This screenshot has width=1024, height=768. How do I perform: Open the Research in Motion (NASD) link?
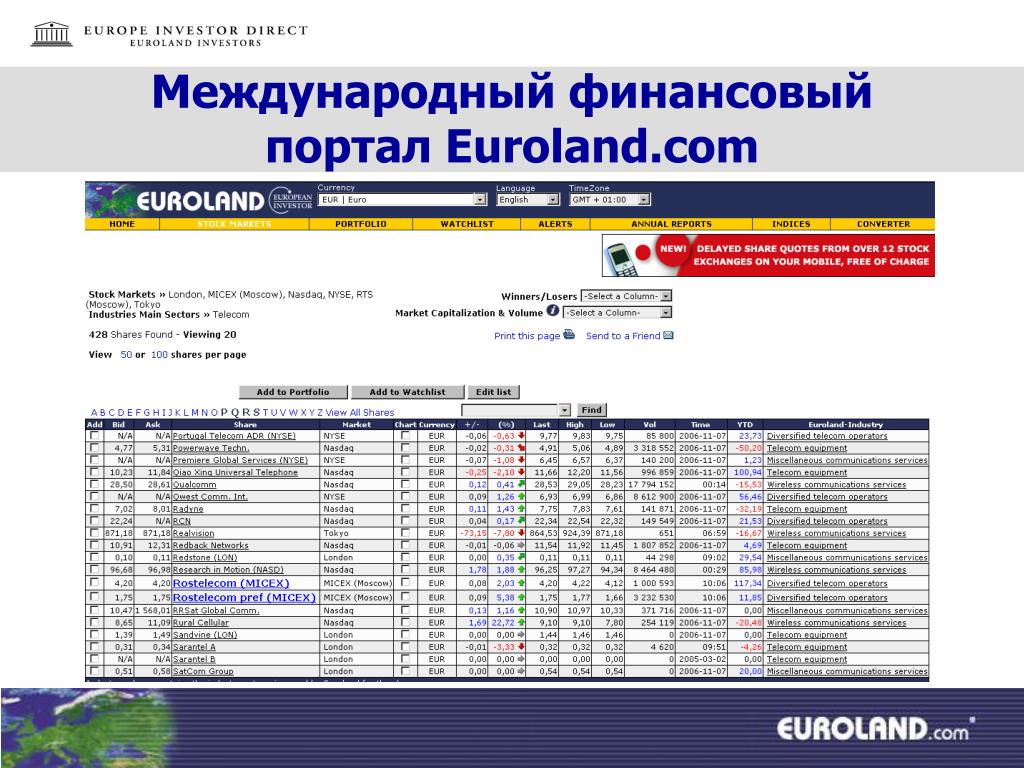click(x=228, y=569)
